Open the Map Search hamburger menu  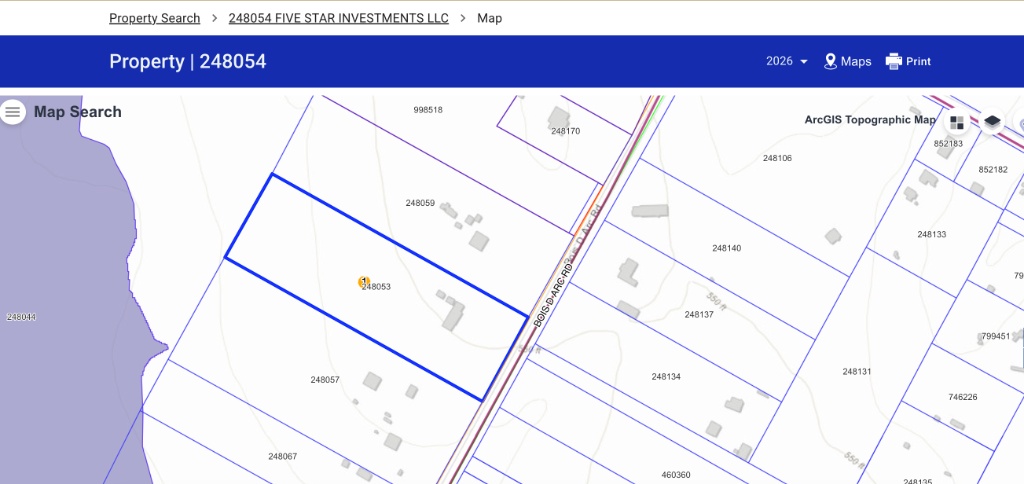12,112
